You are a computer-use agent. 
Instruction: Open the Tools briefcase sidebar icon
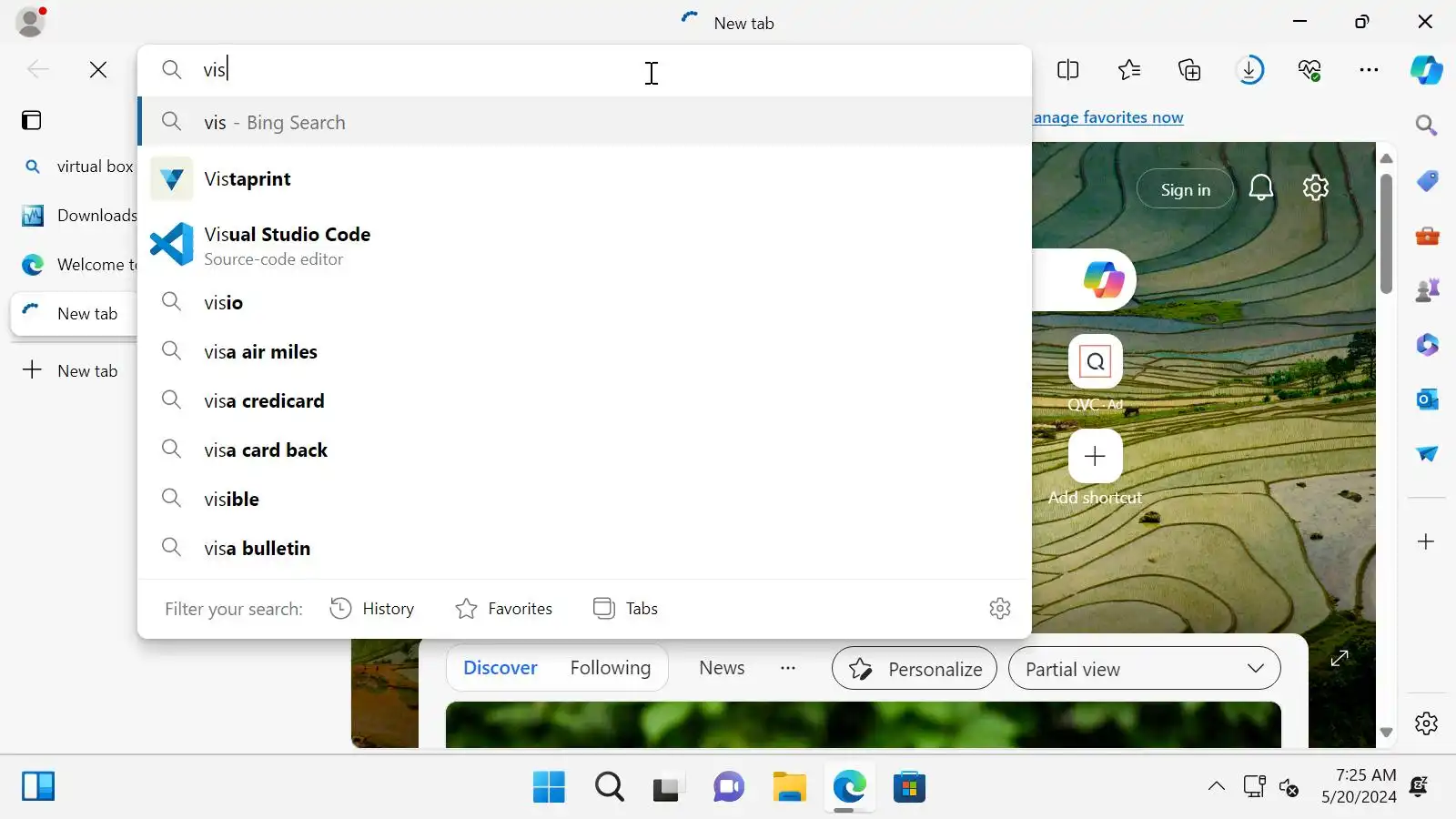tap(1427, 236)
